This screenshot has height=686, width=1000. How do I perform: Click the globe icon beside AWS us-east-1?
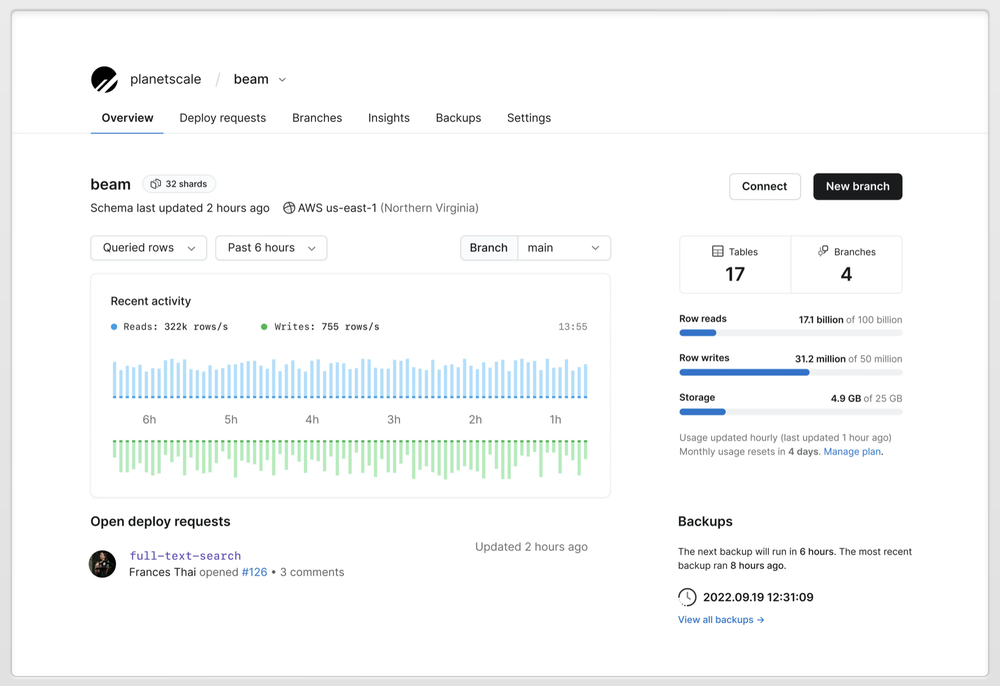[289, 208]
